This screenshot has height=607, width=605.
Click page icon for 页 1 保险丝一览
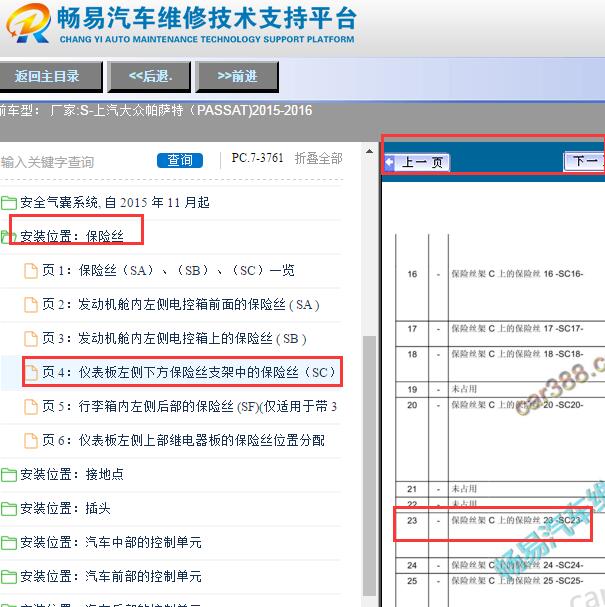[31, 271]
